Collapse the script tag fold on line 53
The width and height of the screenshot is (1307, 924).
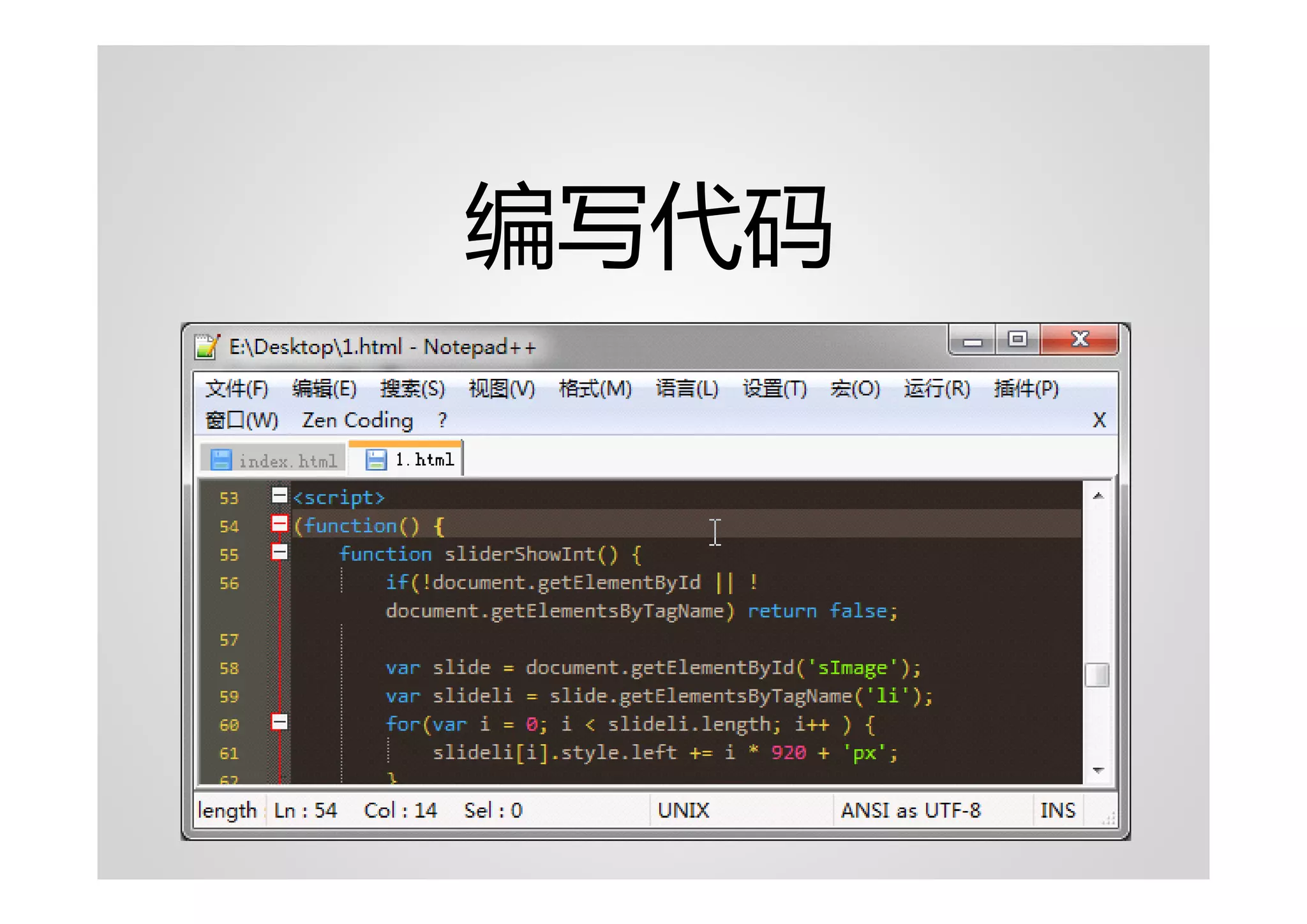tap(280, 495)
